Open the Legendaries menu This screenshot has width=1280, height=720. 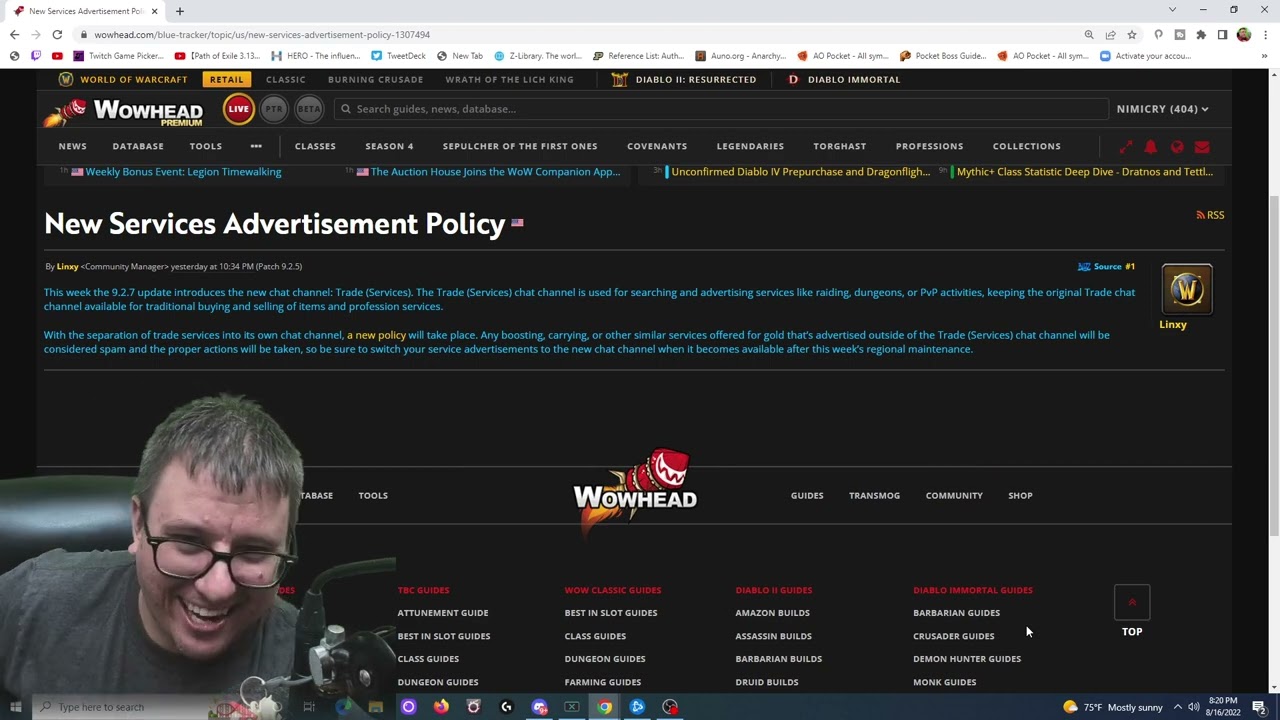(x=750, y=146)
